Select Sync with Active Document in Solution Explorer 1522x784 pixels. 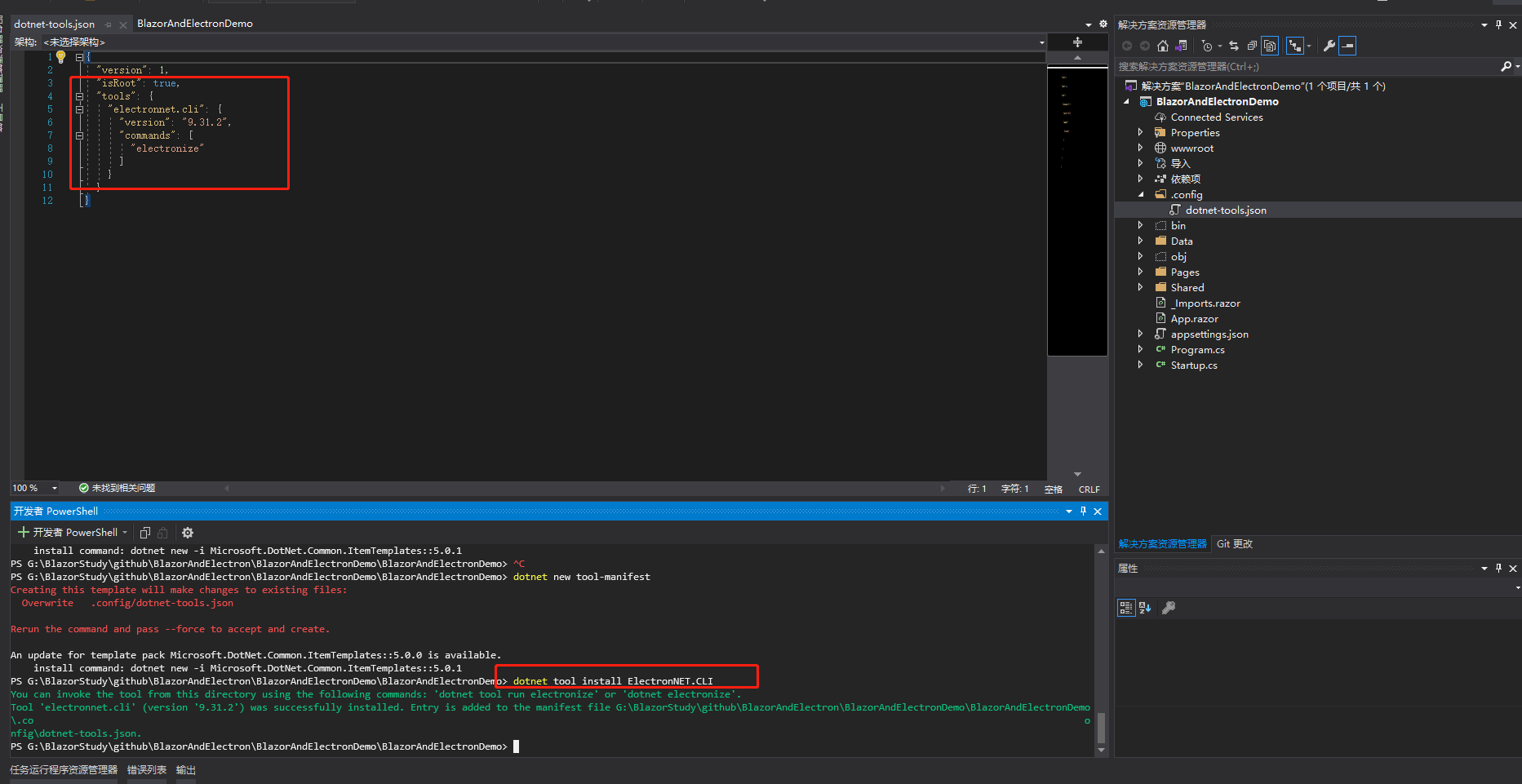(x=1234, y=46)
